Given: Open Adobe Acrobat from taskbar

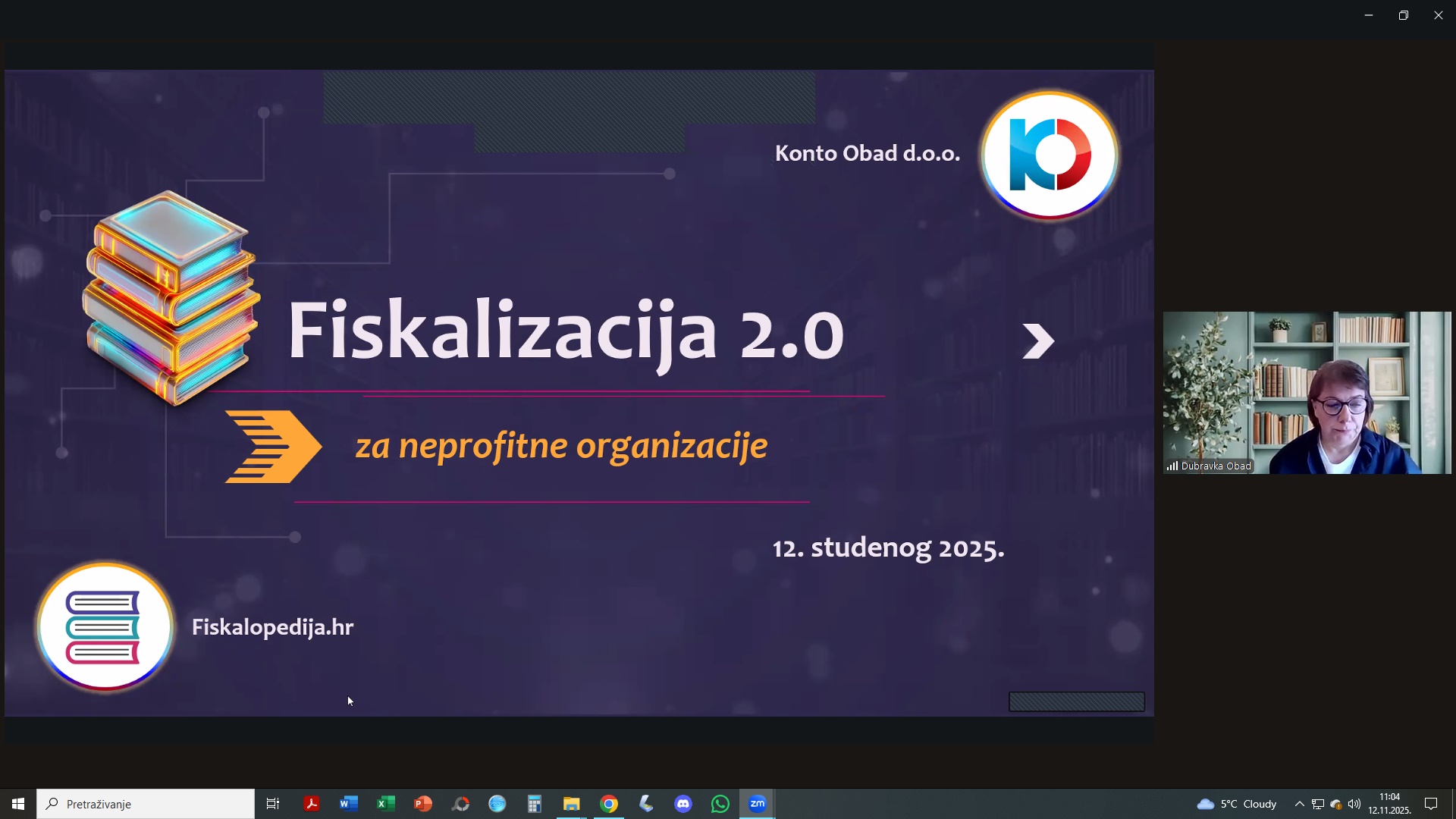Looking at the screenshot, I should click(x=312, y=804).
